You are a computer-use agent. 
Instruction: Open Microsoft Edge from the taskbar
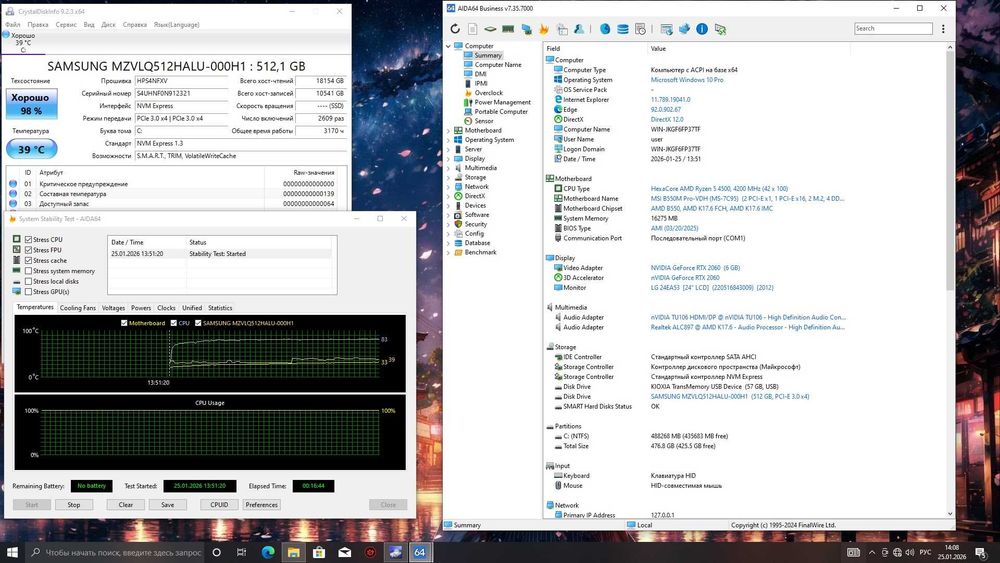[x=268, y=552]
